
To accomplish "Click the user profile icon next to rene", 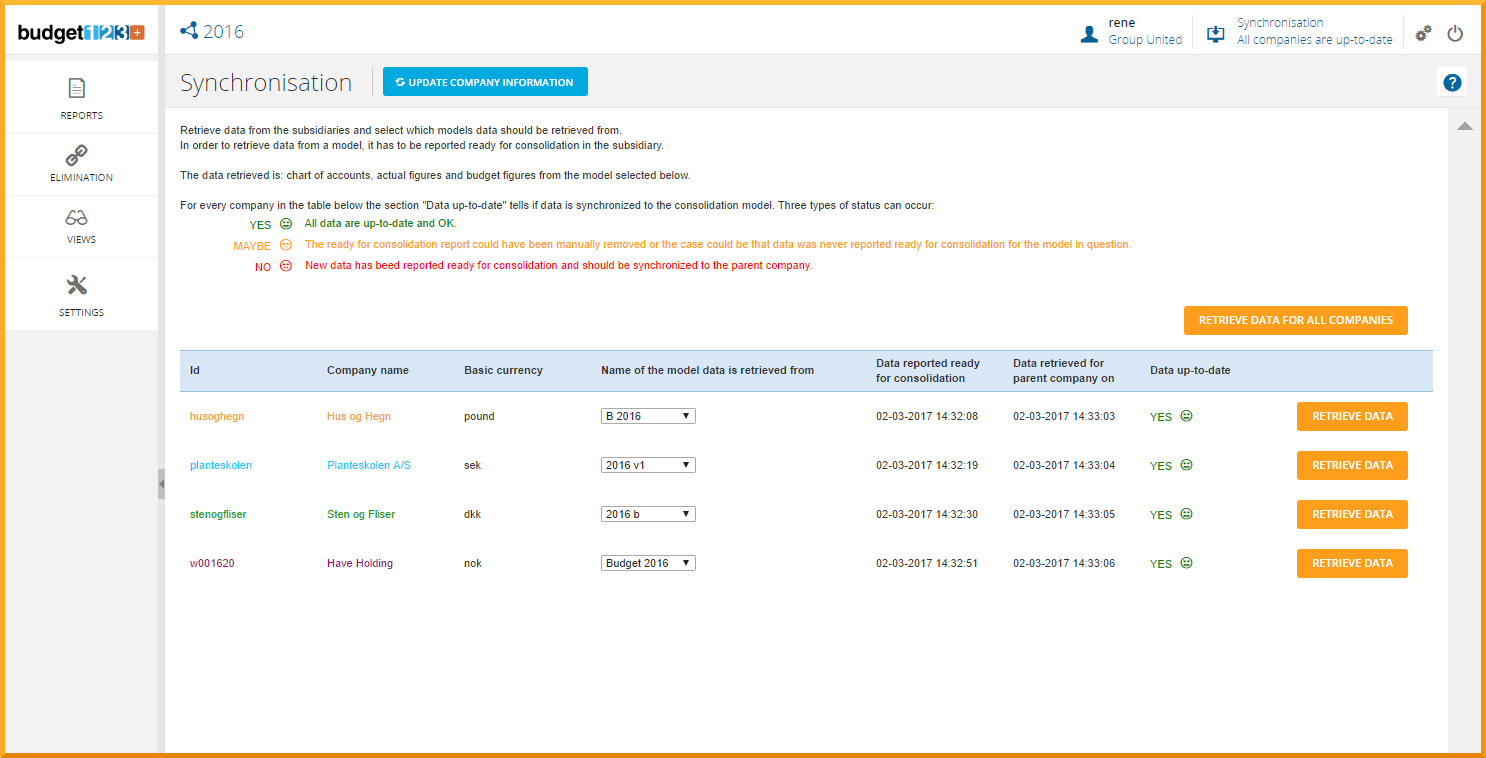I will pos(1089,33).
